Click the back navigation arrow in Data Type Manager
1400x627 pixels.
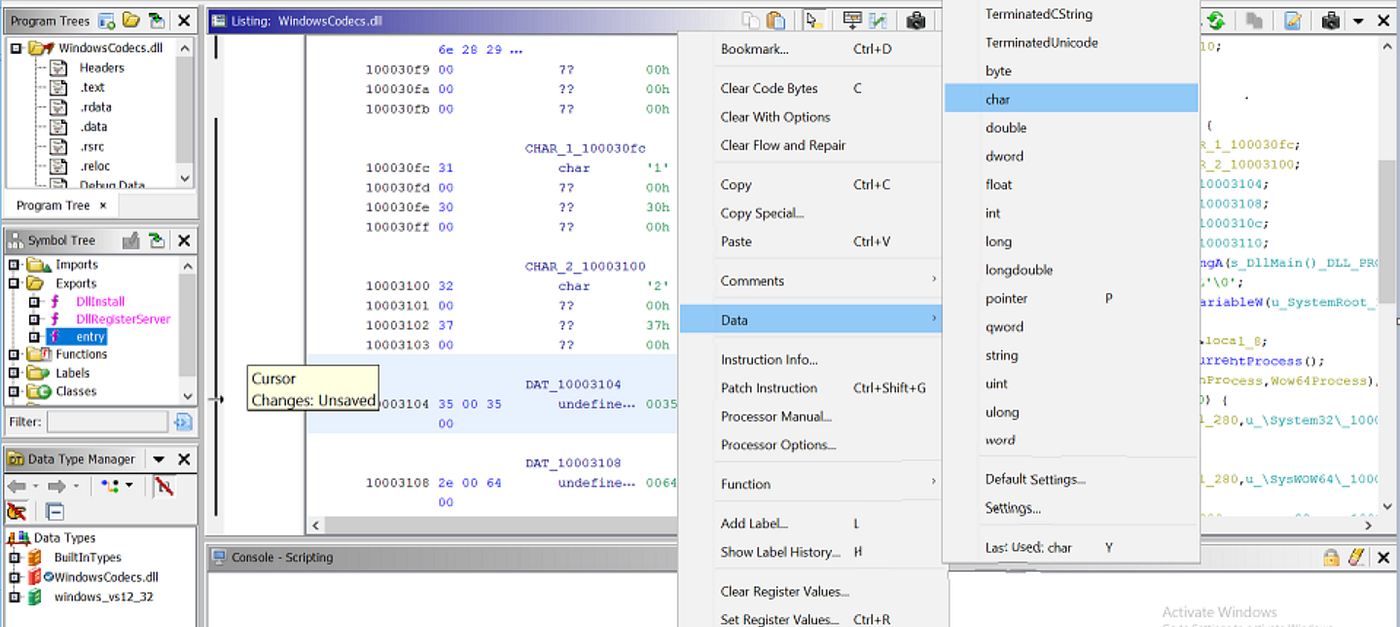tap(16, 486)
